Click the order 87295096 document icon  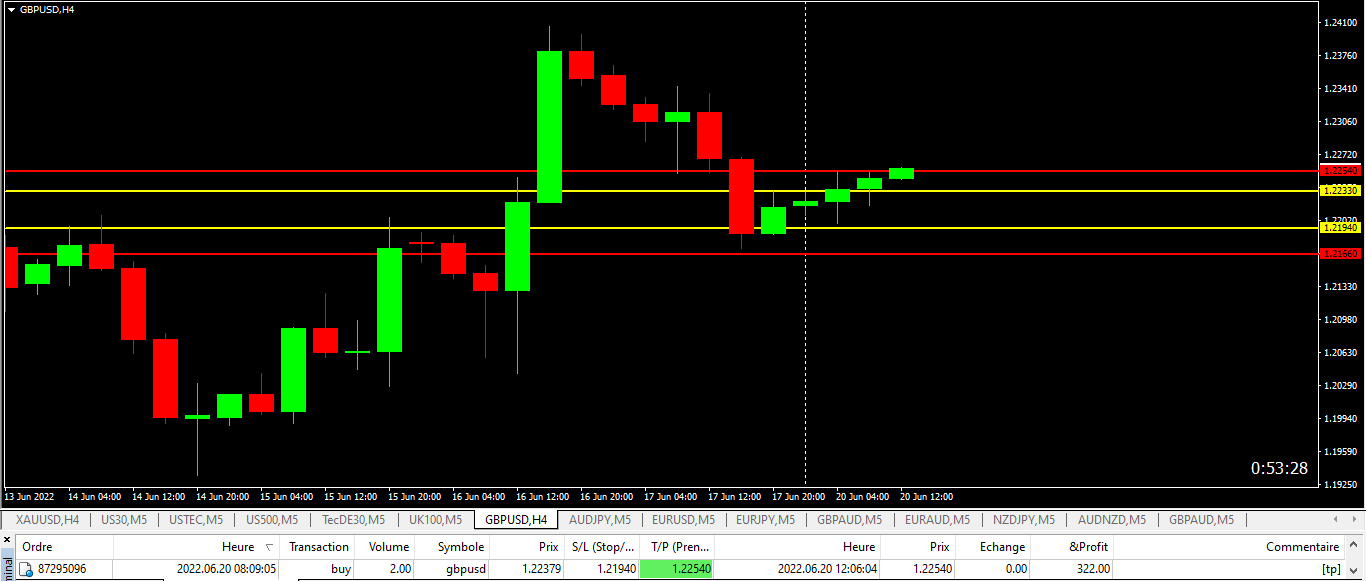tap(26, 569)
